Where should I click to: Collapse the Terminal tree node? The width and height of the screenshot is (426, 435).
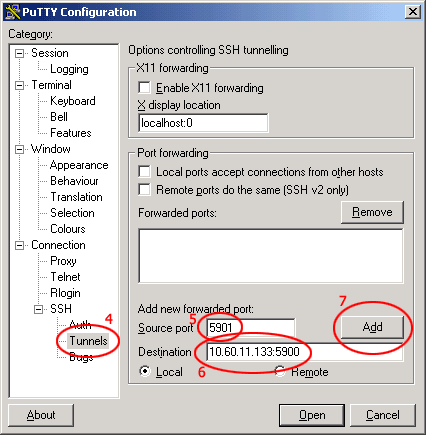pos(20,85)
